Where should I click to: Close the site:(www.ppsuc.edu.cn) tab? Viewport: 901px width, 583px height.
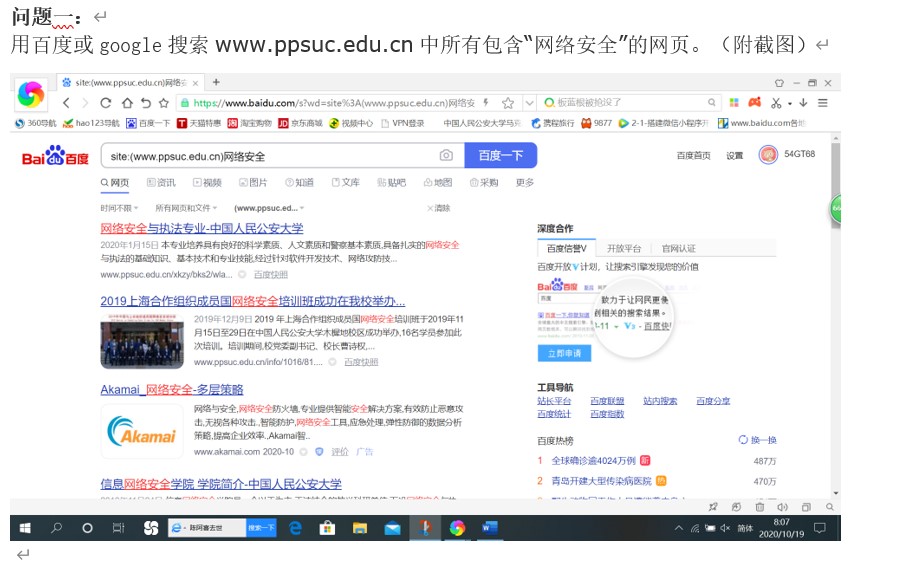click(x=195, y=83)
